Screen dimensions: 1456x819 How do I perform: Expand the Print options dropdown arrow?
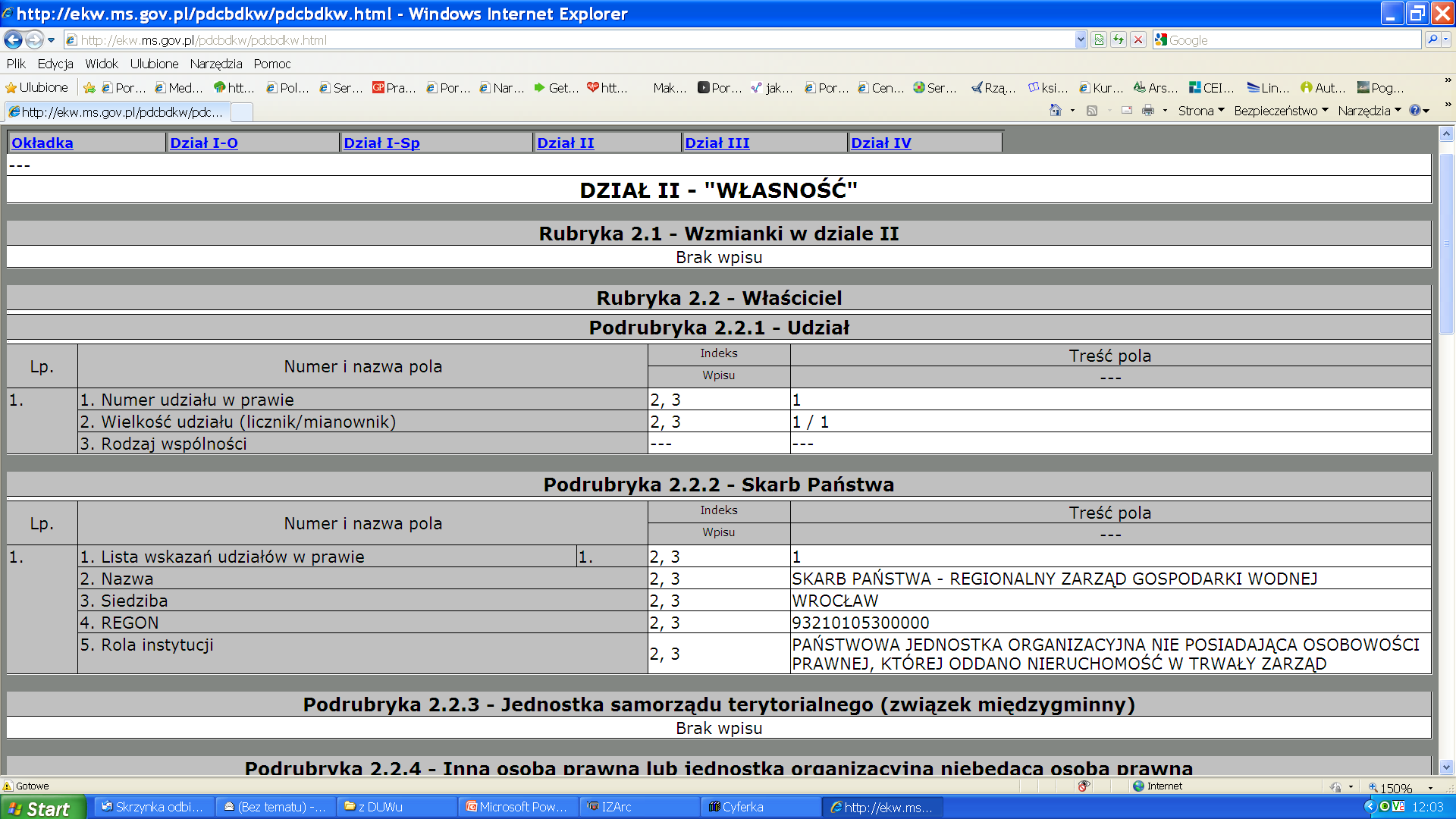click(1165, 111)
